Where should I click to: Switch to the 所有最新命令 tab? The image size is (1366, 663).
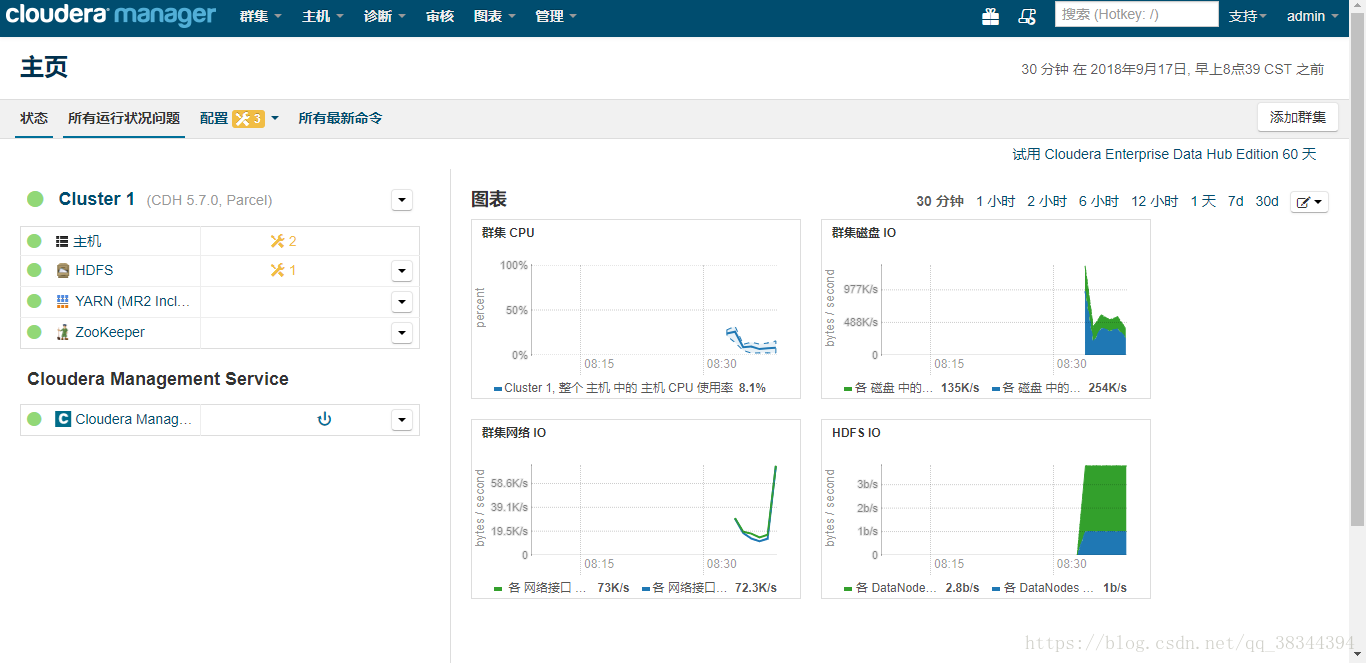(340, 118)
